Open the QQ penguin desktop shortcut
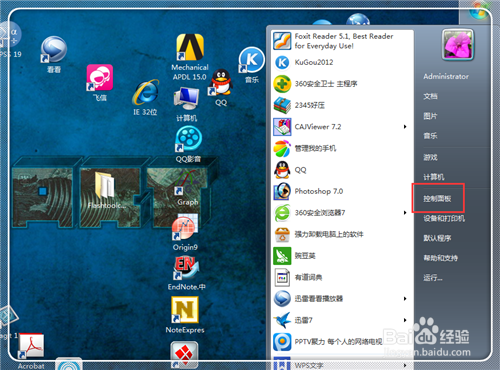This screenshot has width=500, height=370. pyautogui.click(x=221, y=88)
